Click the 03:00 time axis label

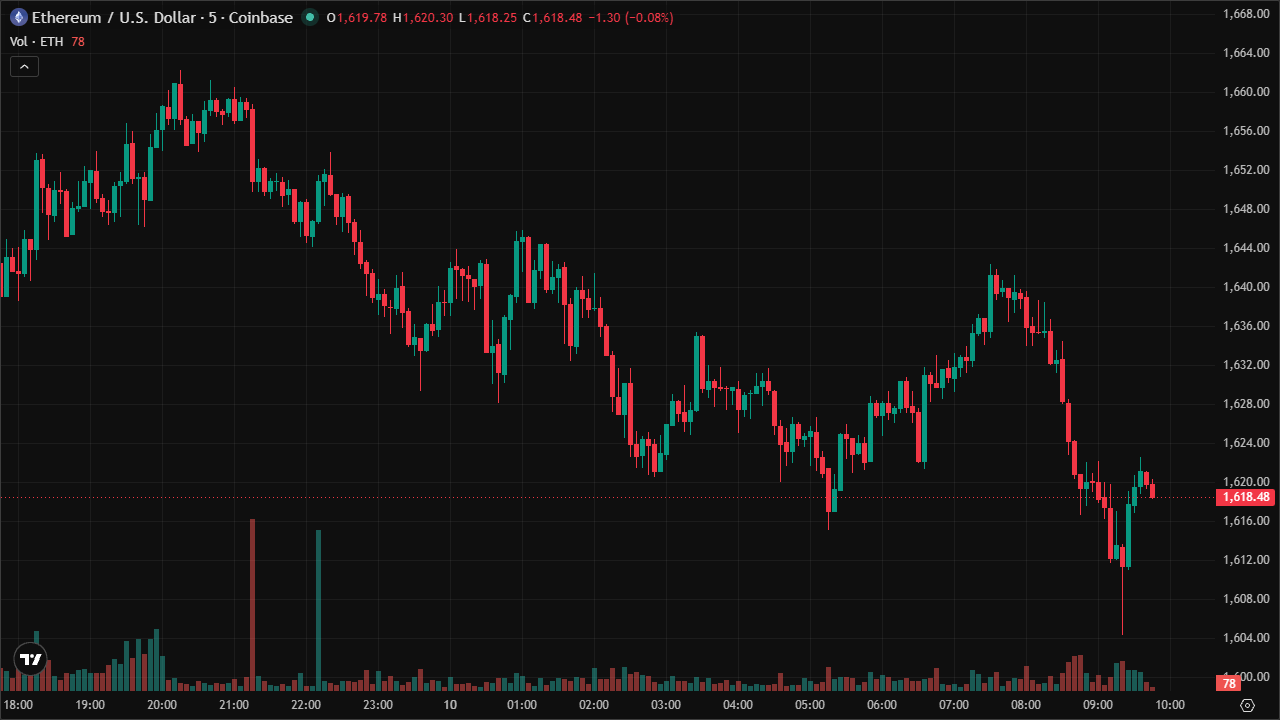click(x=666, y=704)
